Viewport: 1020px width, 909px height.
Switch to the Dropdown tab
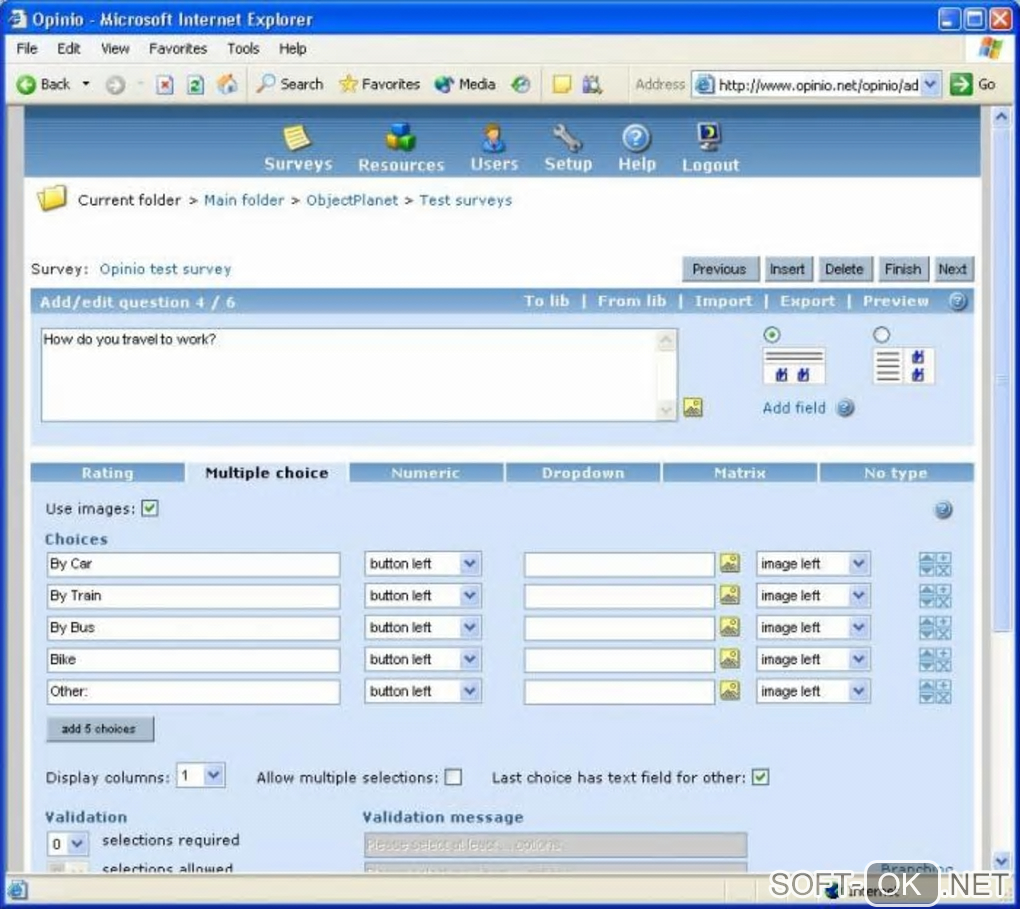click(x=583, y=473)
